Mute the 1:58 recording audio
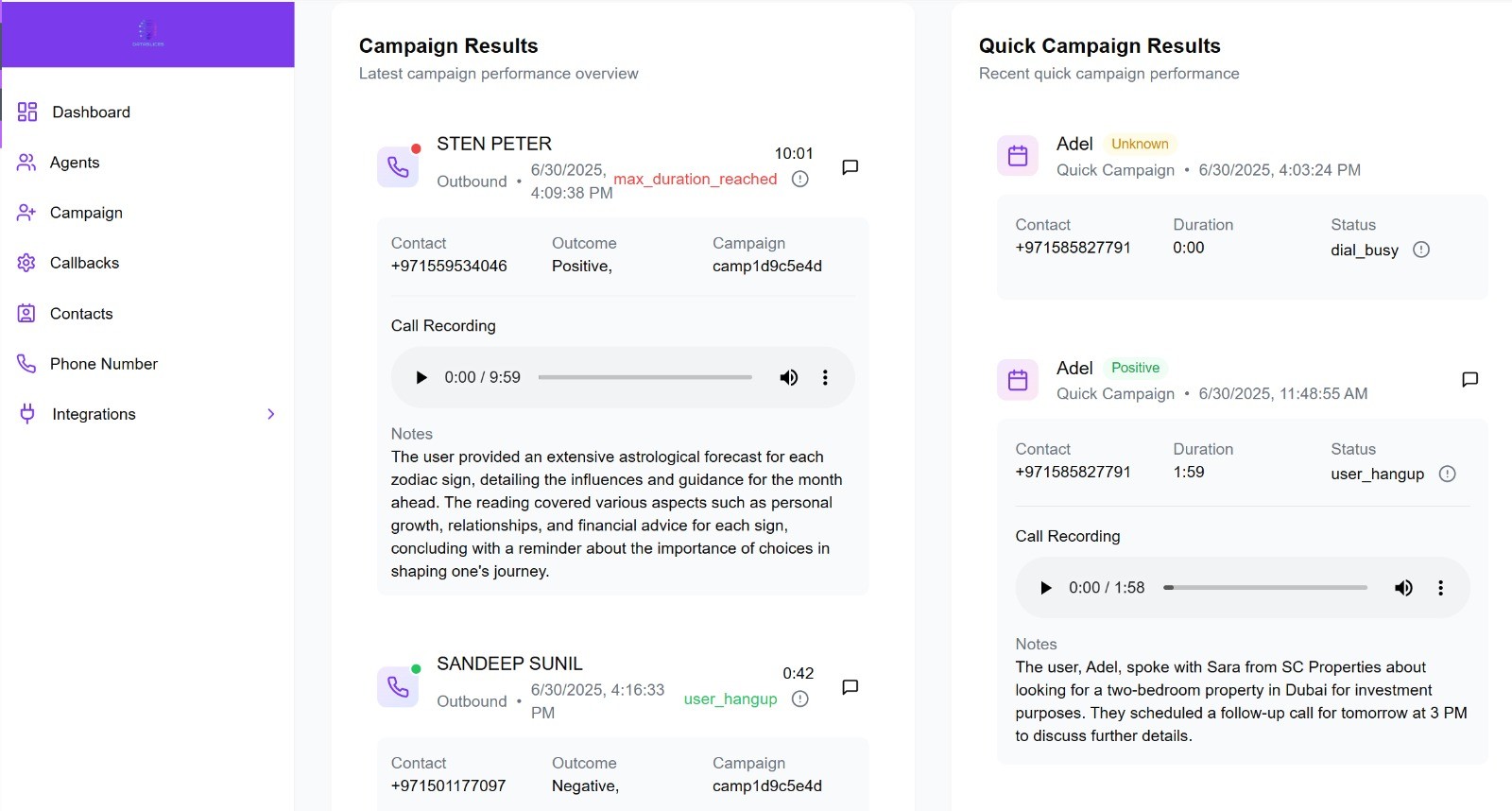This screenshot has width=1512, height=811. point(1404,588)
